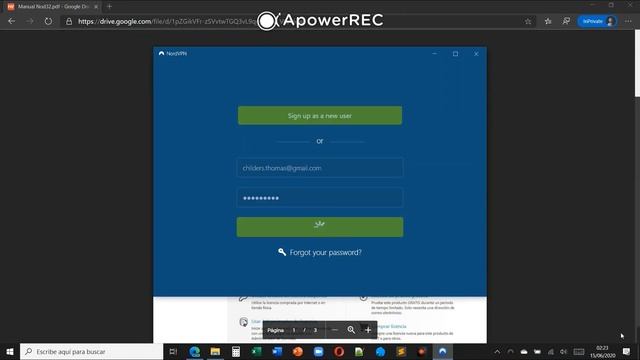
Task: Close the NordVPN window
Action: point(476,53)
